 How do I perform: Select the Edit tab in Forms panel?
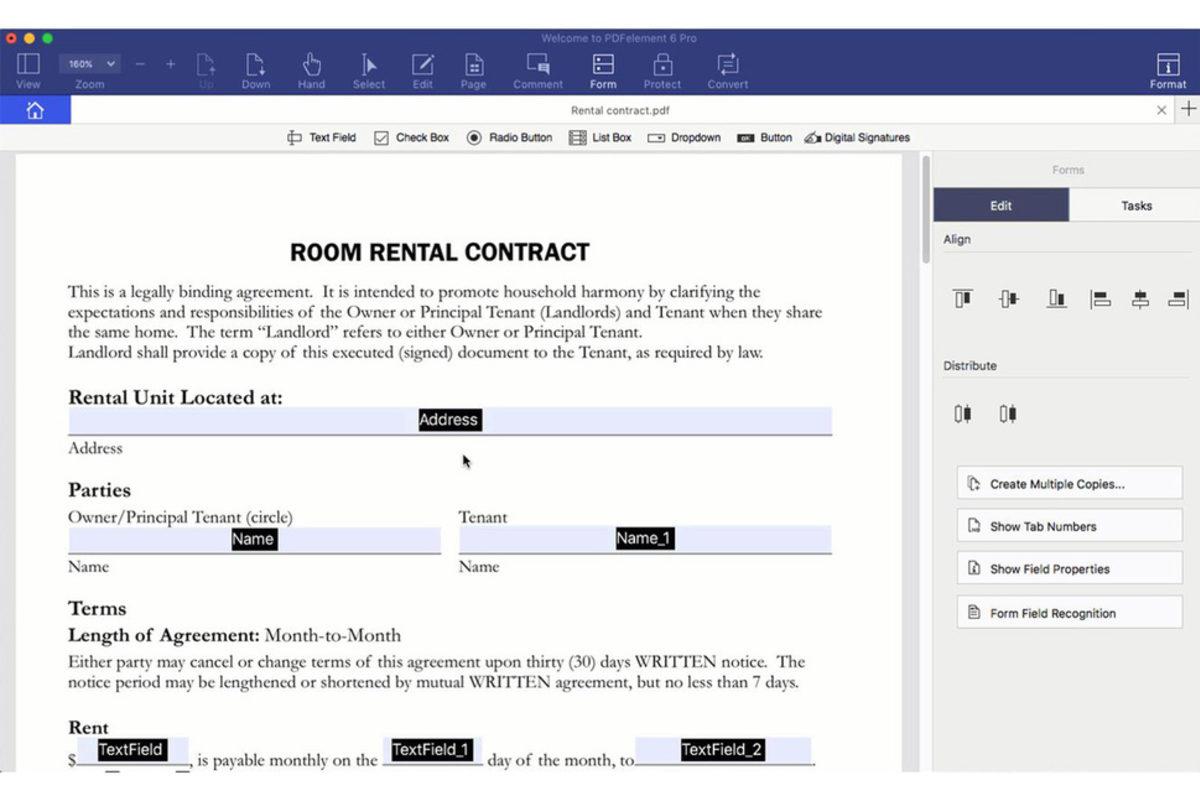tap(1001, 206)
